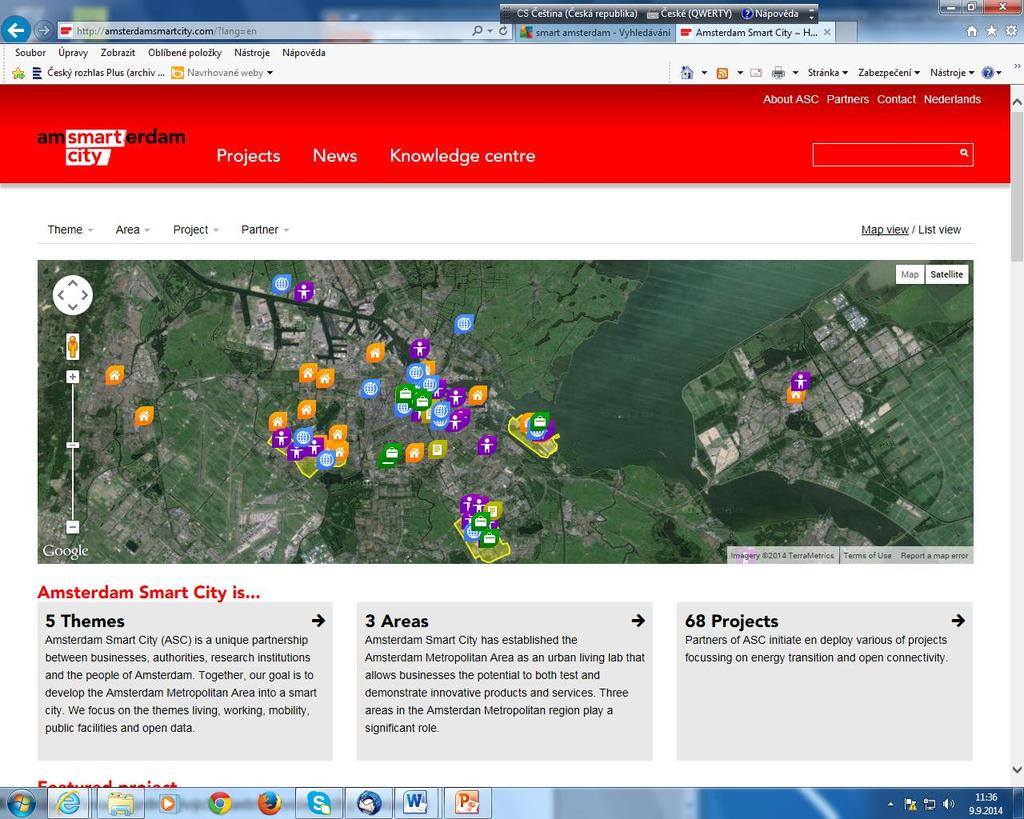The height and width of the screenshot is (819, 1024).
Task: Click the arrow on the 5 Themes card
Action: tap(318, 620)
